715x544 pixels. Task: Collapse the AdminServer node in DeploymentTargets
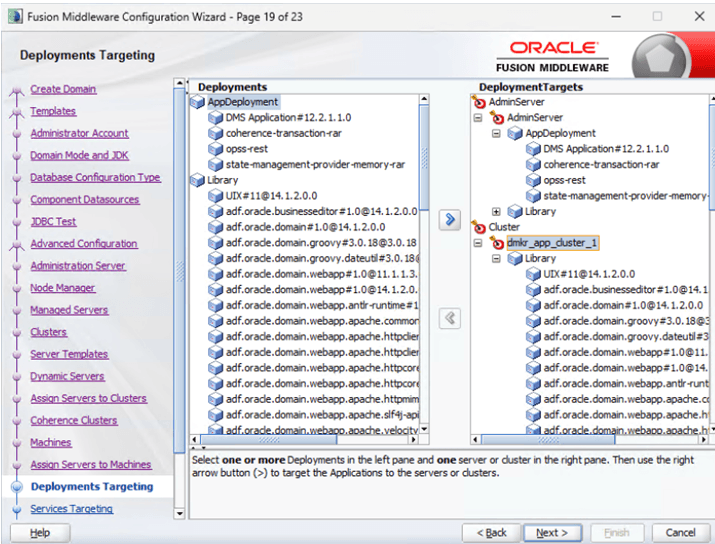click(478, 118)
